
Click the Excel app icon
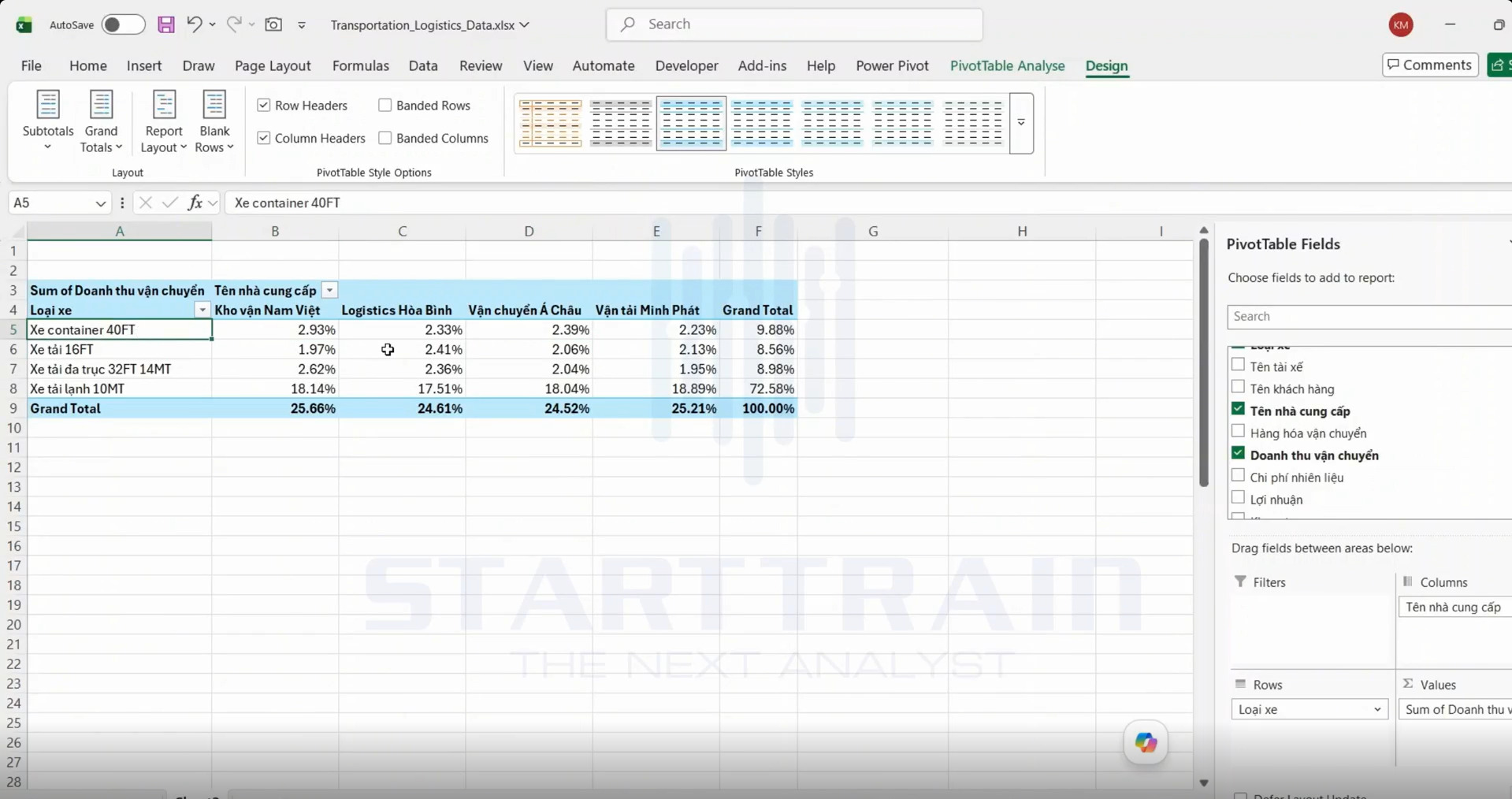[24, 24]
